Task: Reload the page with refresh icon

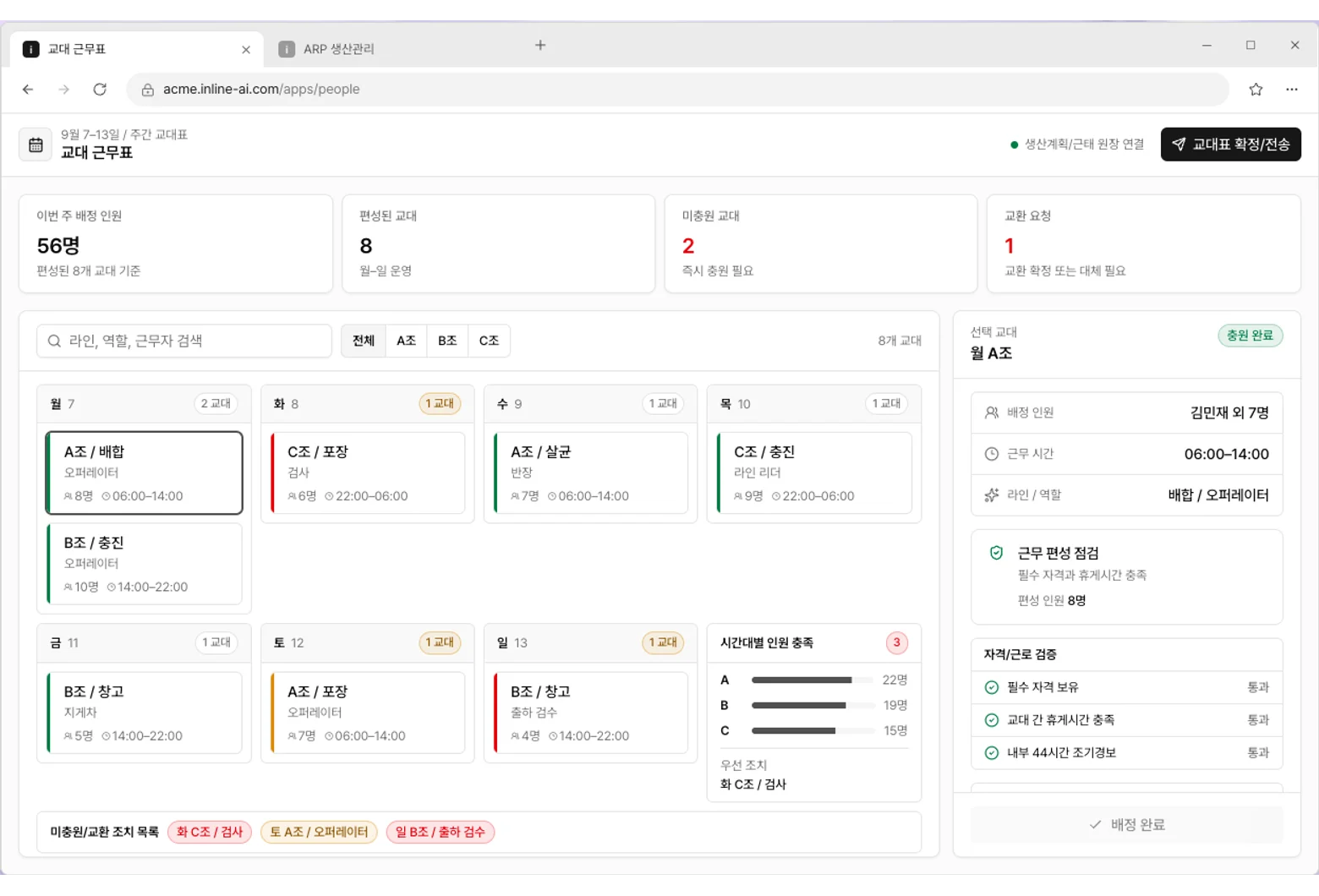Action: pos(100,89)
